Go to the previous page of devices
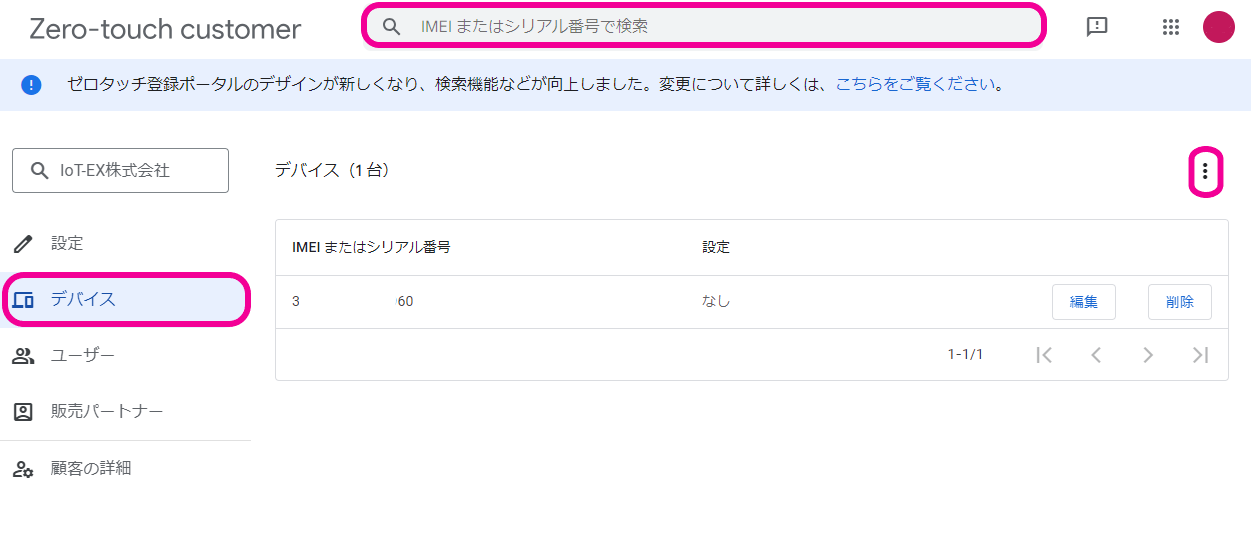The width and height of the screenshot is (1251, 533). 1096,354
